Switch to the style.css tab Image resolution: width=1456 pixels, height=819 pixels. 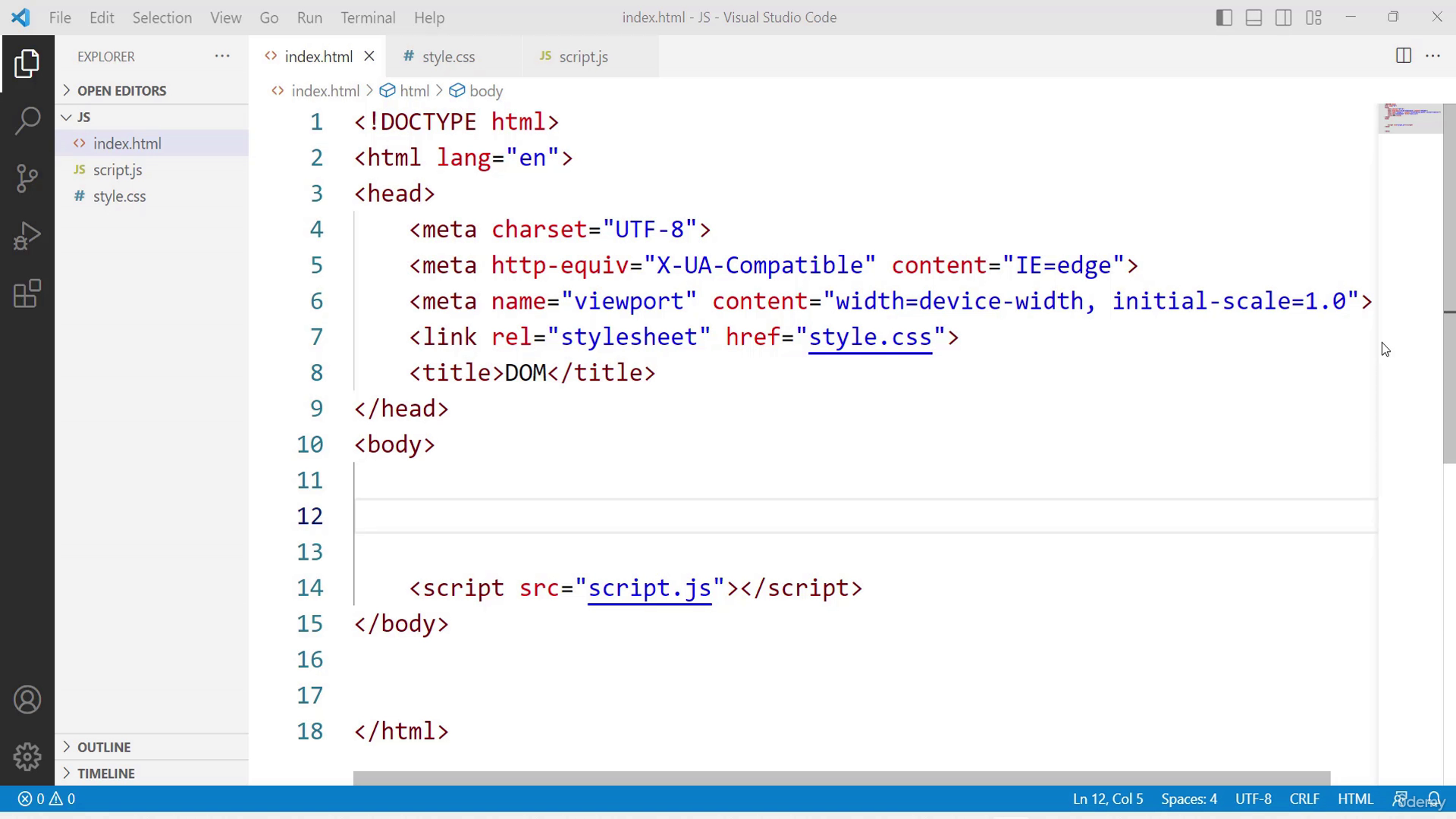click(x=454, y=57)
